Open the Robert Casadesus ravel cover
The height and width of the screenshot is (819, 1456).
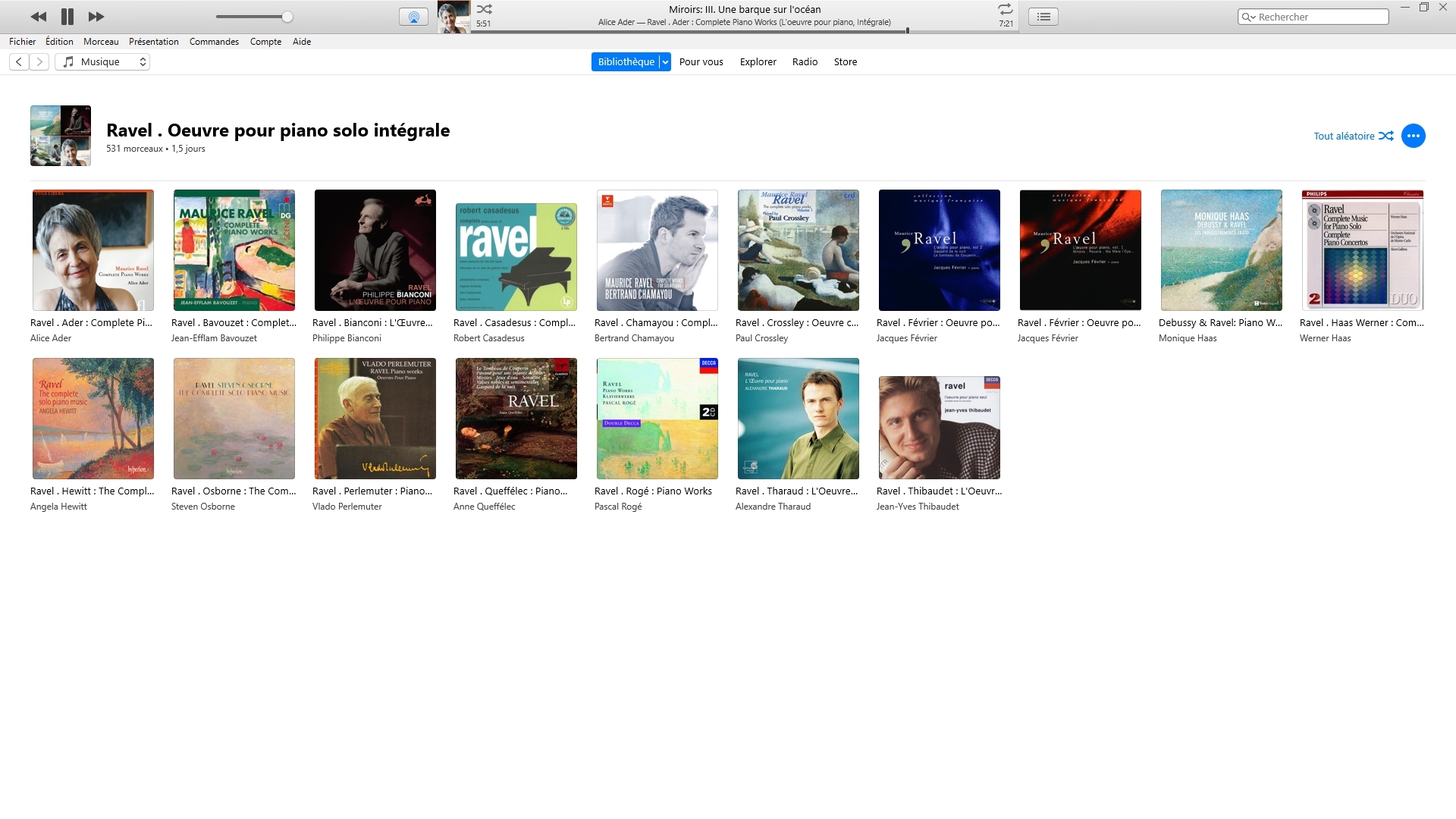tap(516, 257)
